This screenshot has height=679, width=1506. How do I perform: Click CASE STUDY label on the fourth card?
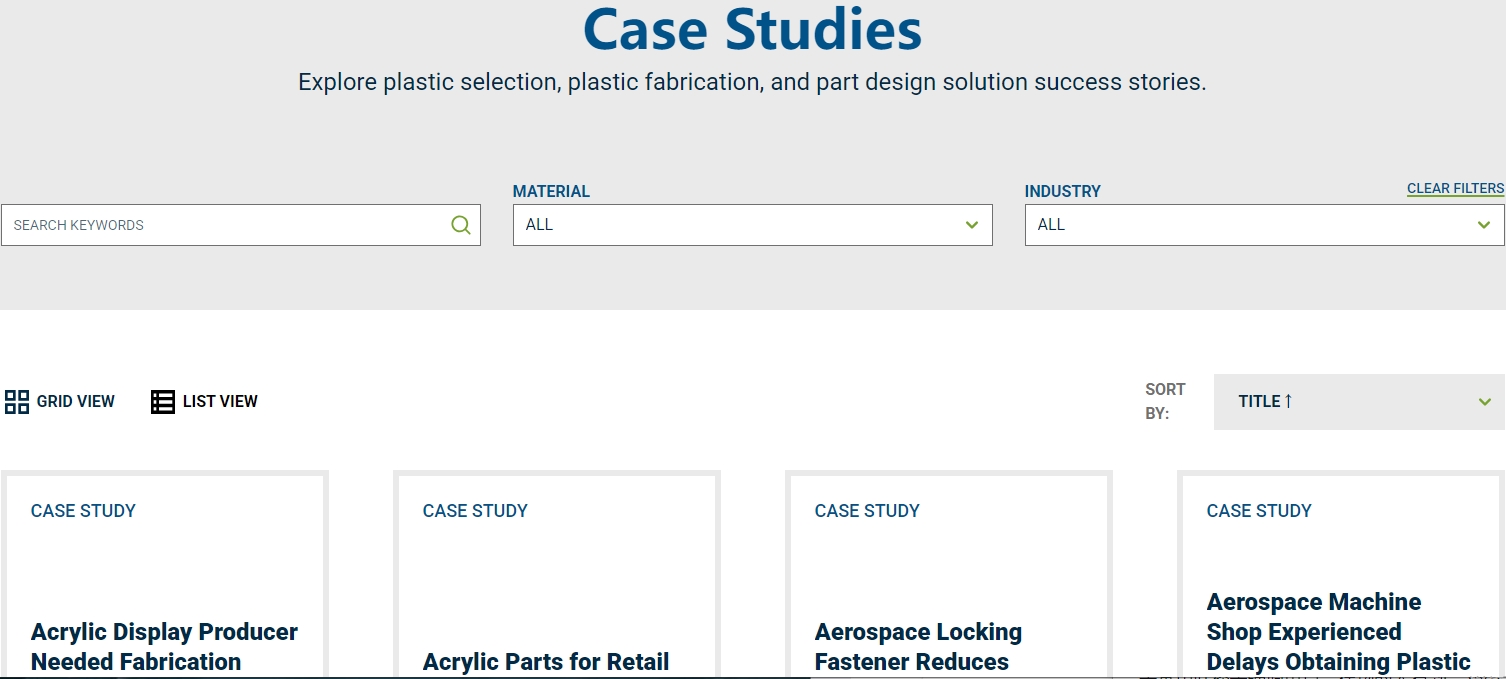[1259, 511]
